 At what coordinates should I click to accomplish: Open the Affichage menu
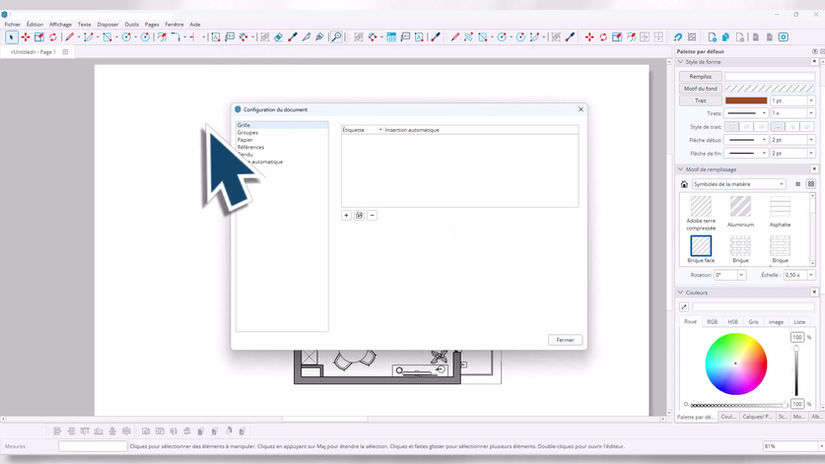[61, 24]
